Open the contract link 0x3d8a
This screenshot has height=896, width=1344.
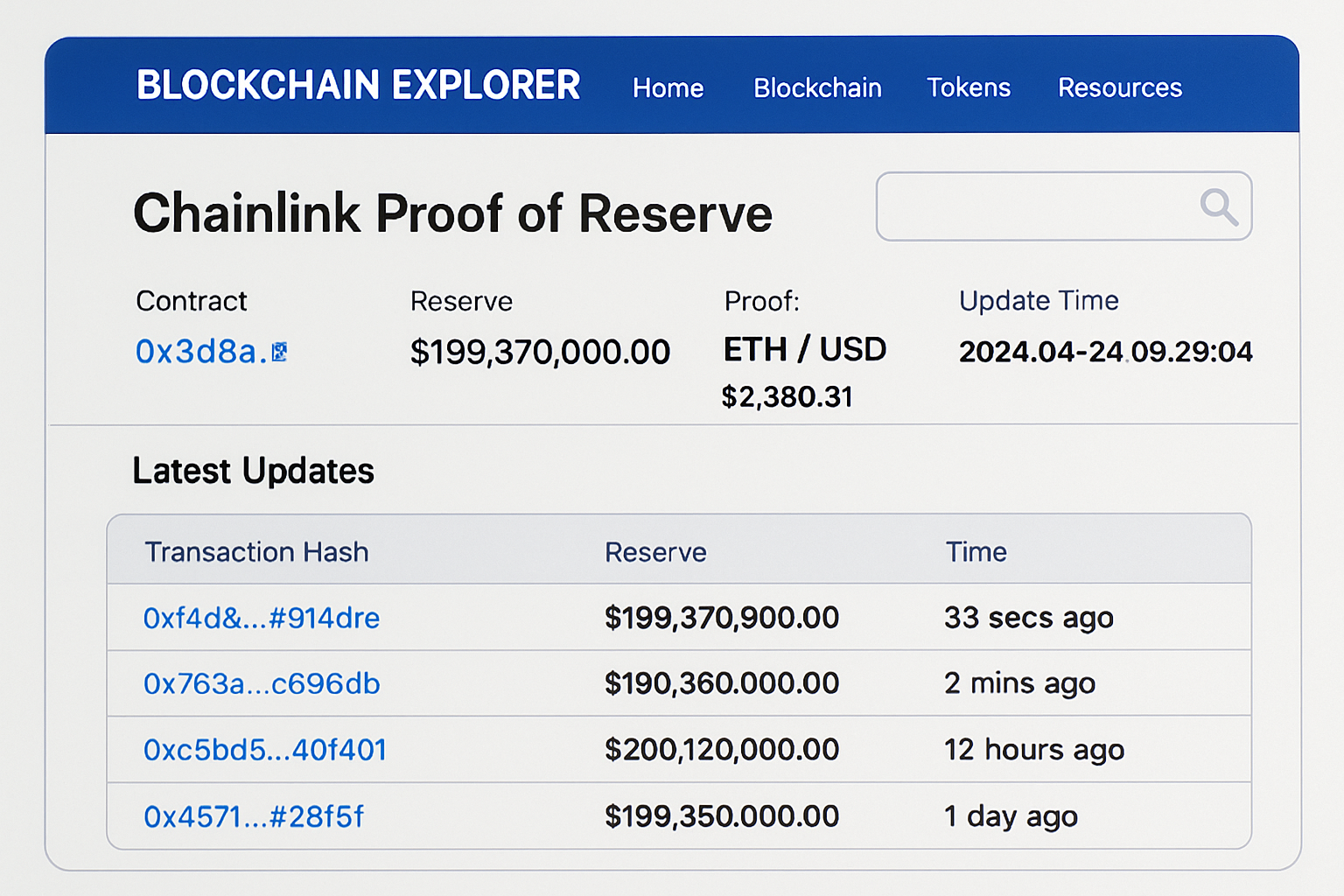199,352
